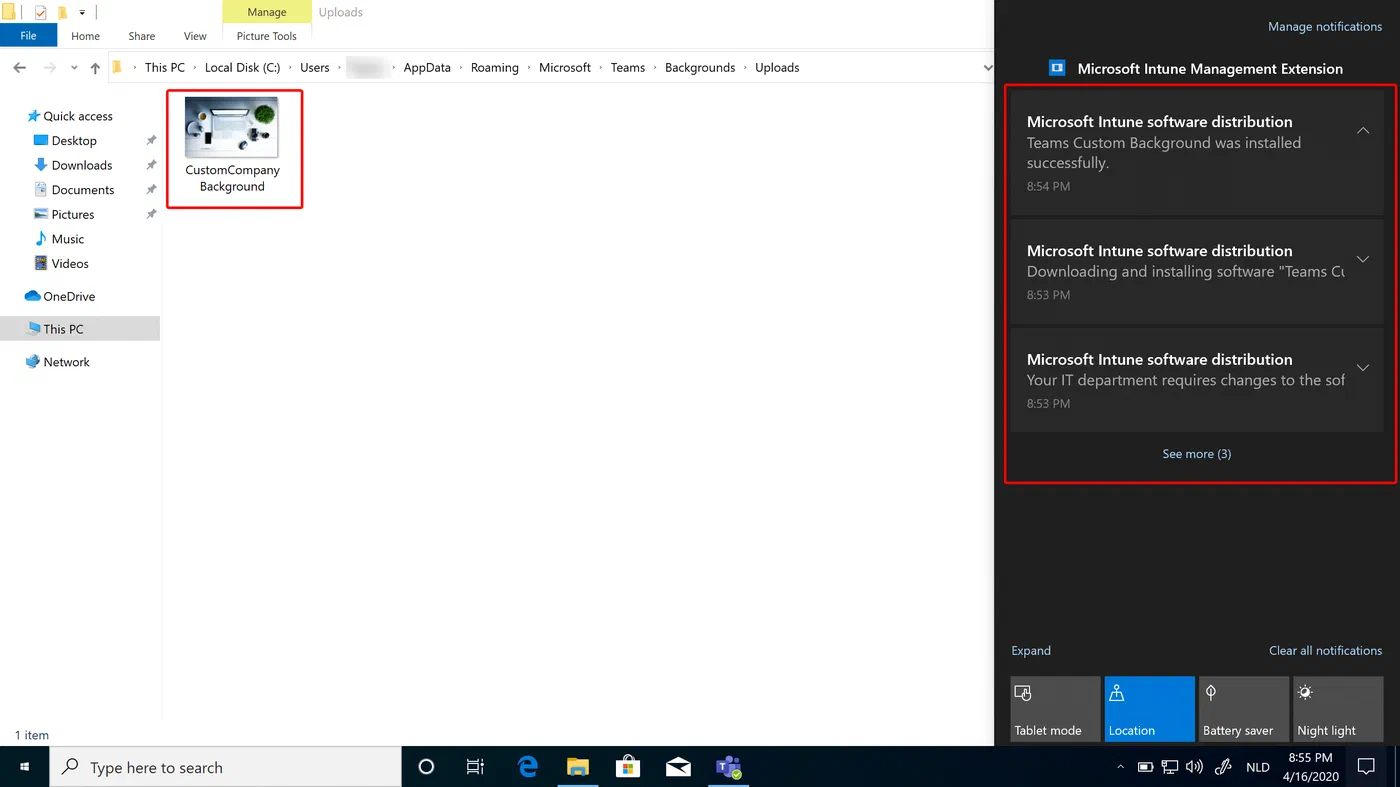Switch to the Share ribbon tab

(142, 36)
